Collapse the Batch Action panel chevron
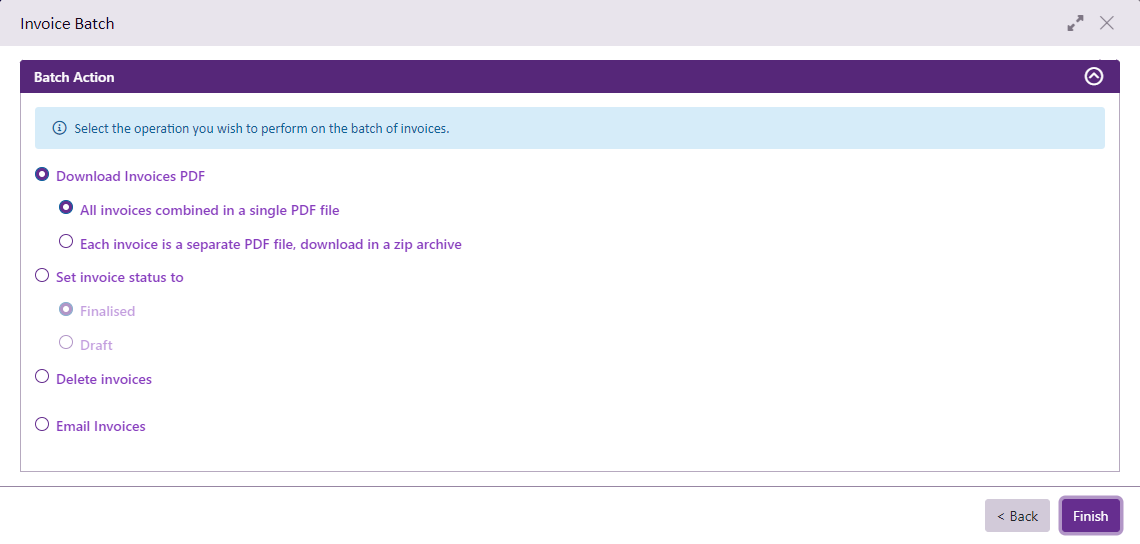This screenshot has width=1140, height=544. tap(1093, 77)
